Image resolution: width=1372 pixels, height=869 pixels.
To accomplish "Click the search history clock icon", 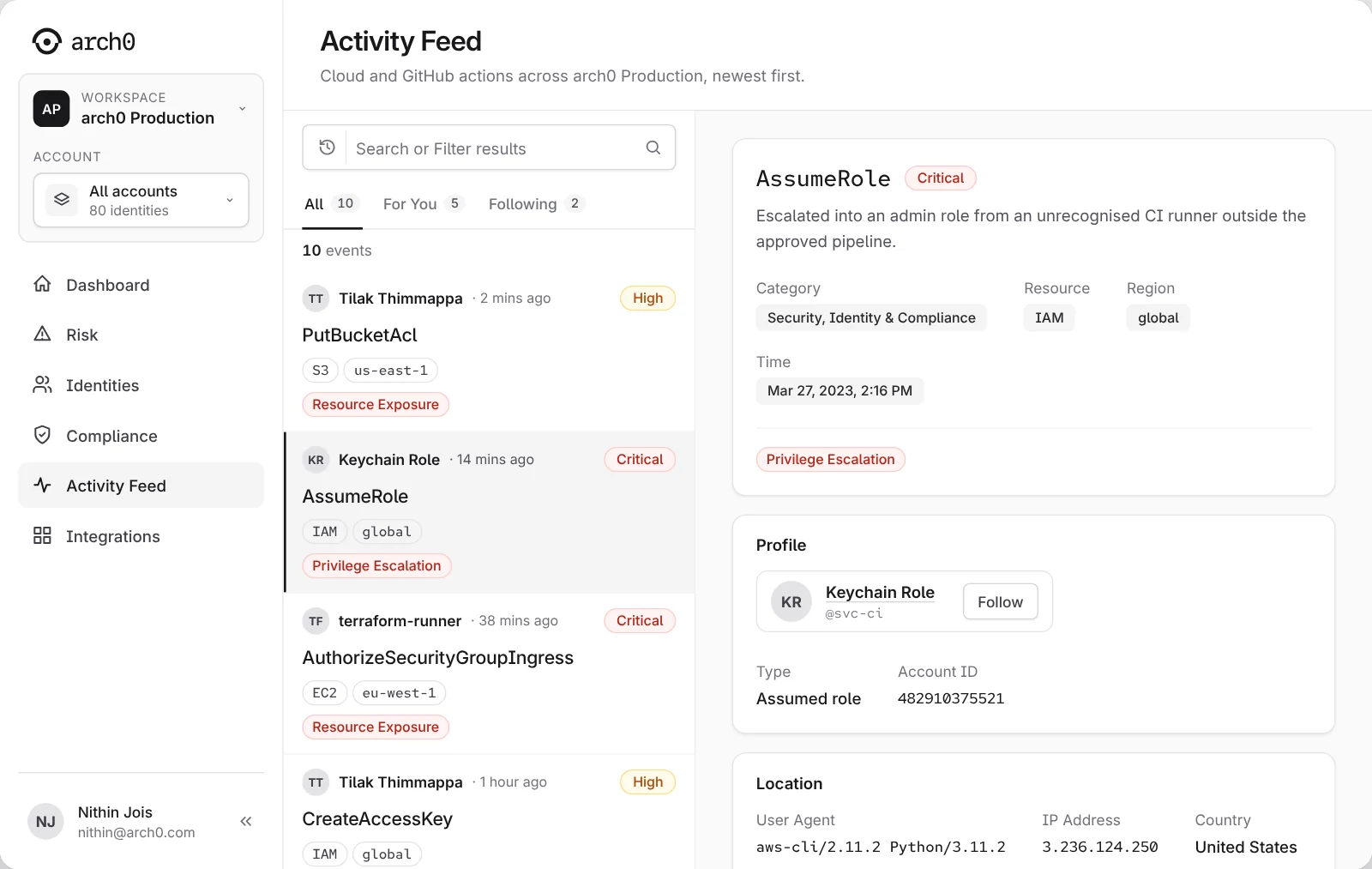I will [x=327, y=148].
